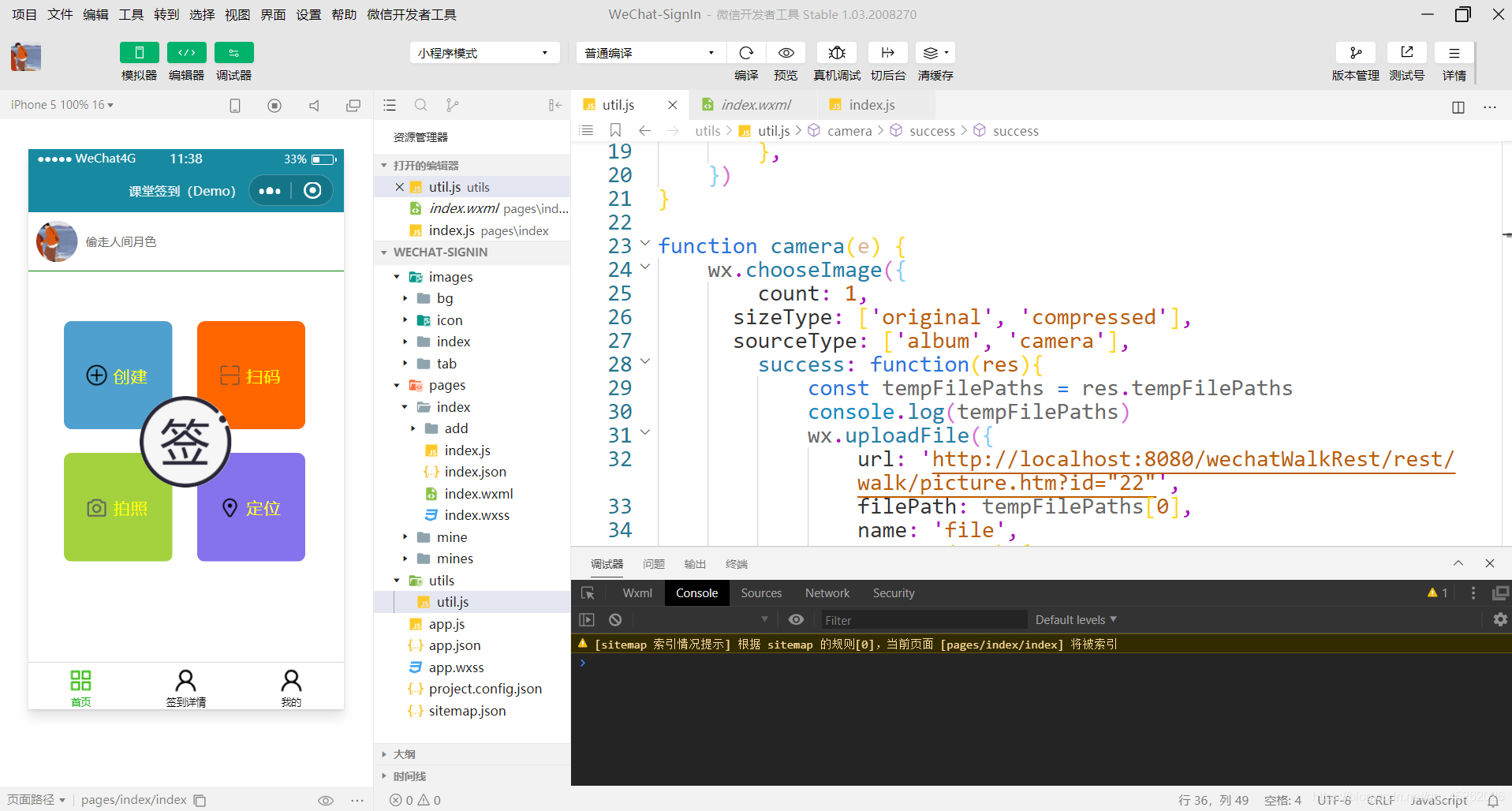Open the normal compile dropdown
The height and width of the screenshot is (811, 1512).
[x=650, y=53]
